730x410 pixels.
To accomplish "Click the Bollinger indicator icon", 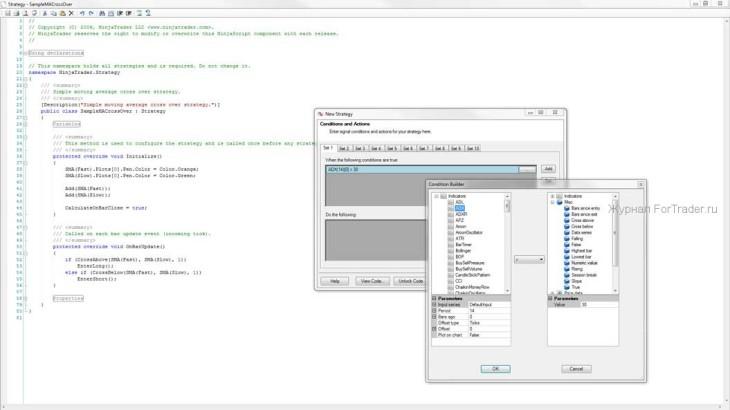I will (x=451, y=251).
